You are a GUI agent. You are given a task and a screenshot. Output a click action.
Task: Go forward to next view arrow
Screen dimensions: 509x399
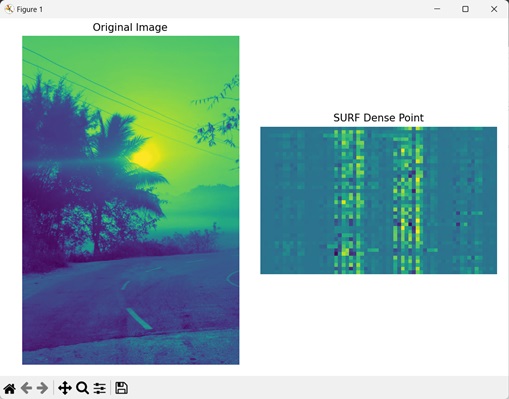42,388
